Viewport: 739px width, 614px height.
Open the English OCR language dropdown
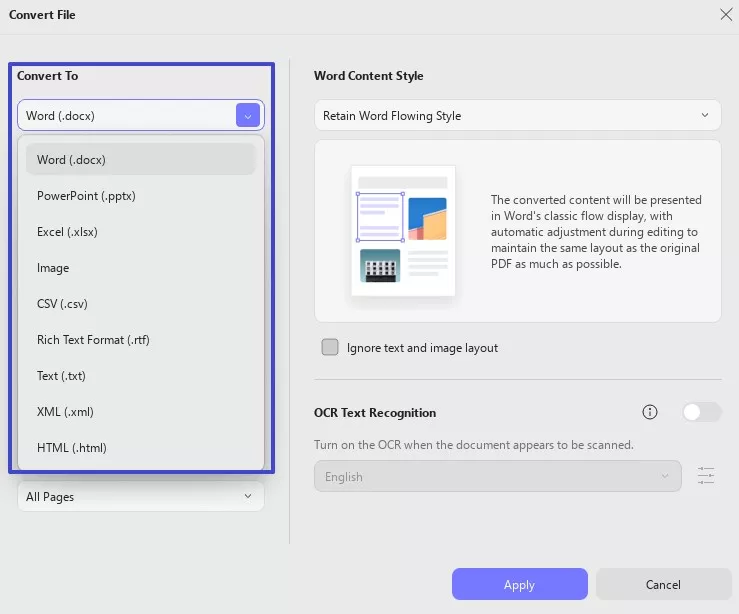[497, 477]
